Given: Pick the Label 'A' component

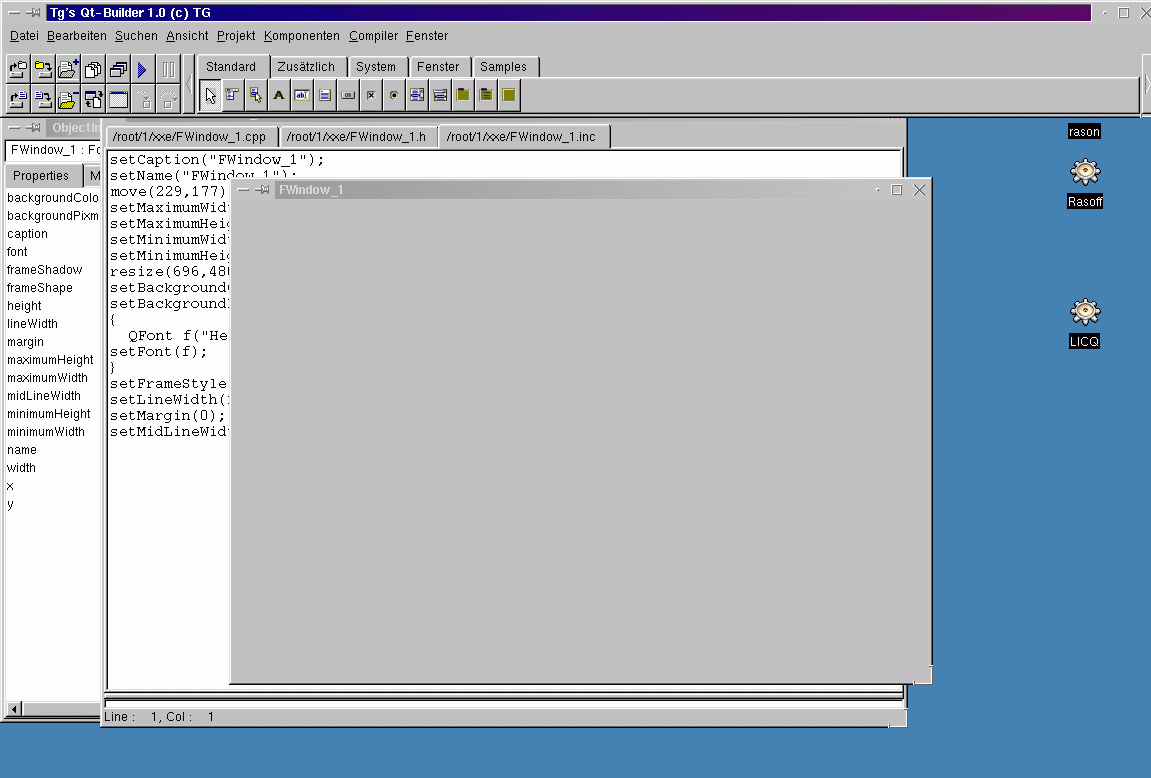Looking at the screenshot, I should (279, 96).
